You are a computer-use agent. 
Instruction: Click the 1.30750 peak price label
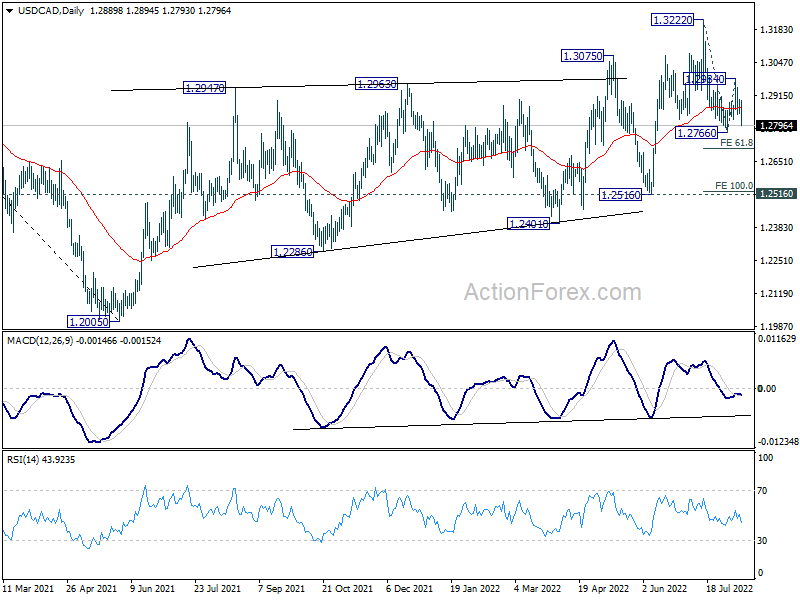click(x=582, y=56)
